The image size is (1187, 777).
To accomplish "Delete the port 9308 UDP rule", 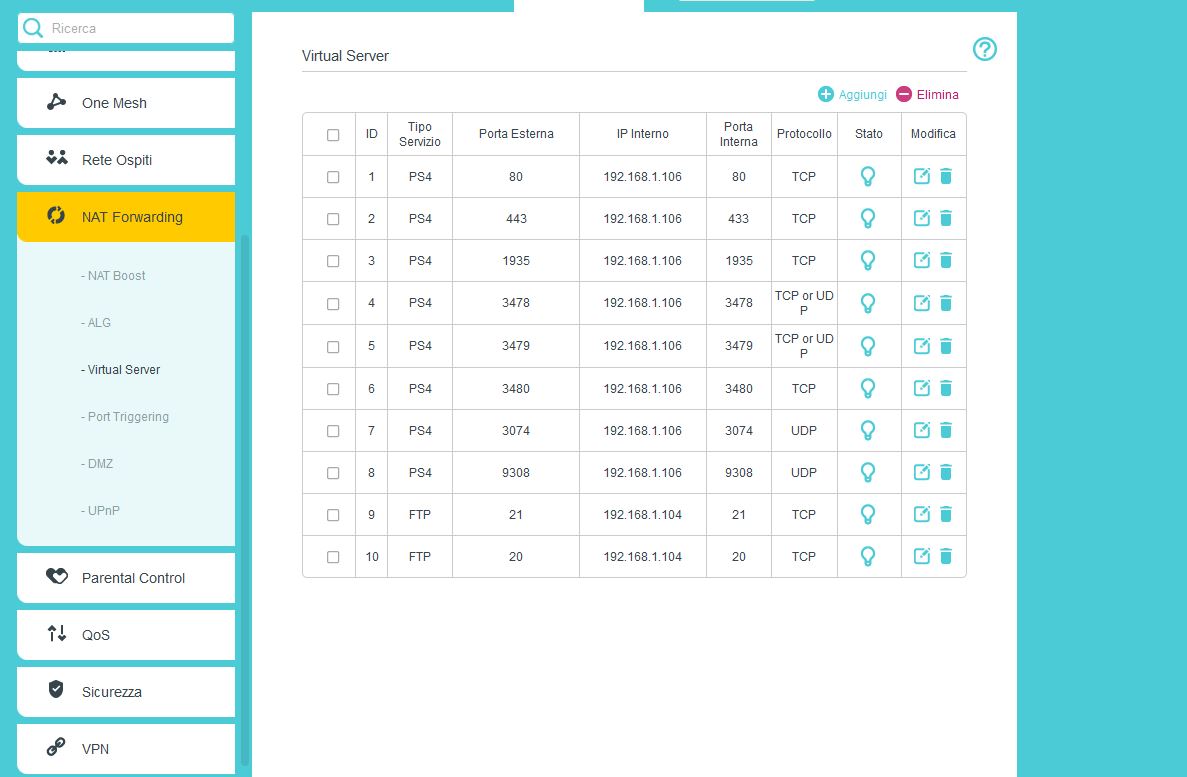I will [x=946, y=472].
